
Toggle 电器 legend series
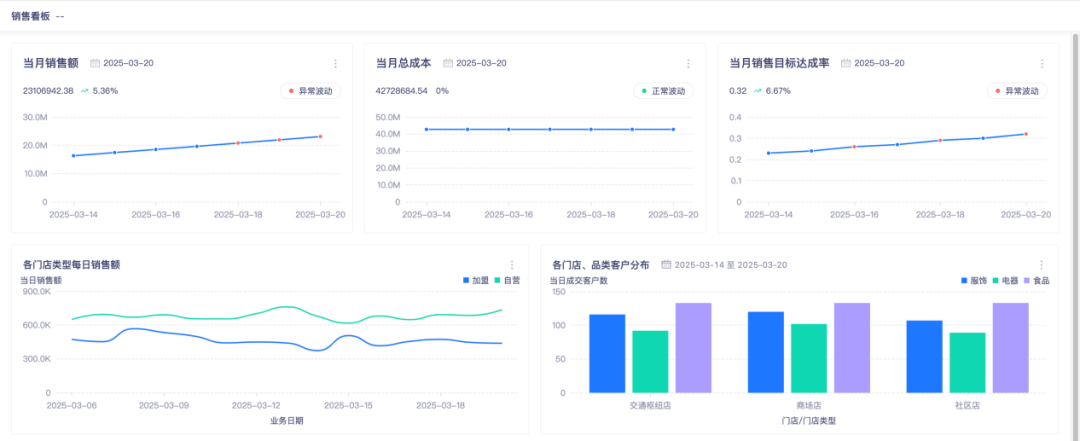1005,281
